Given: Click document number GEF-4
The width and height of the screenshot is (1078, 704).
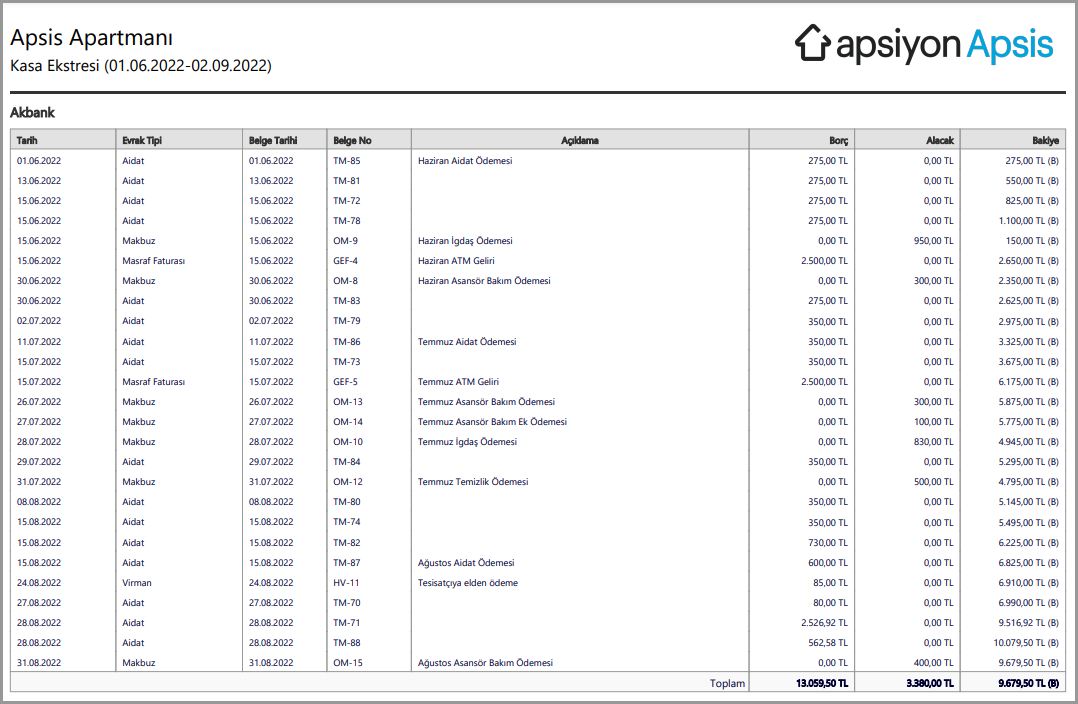Looking at the screenshot, I should pyautogui.click(x=345, y=261).
